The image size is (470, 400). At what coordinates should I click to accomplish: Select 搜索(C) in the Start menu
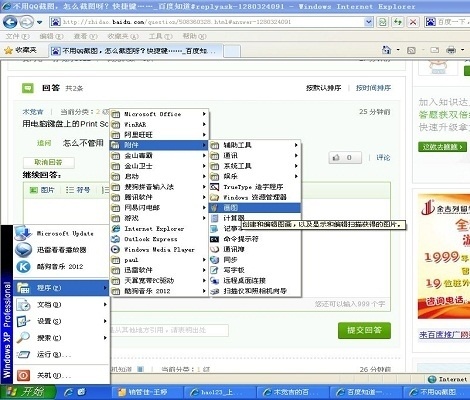tap(61, 338)
